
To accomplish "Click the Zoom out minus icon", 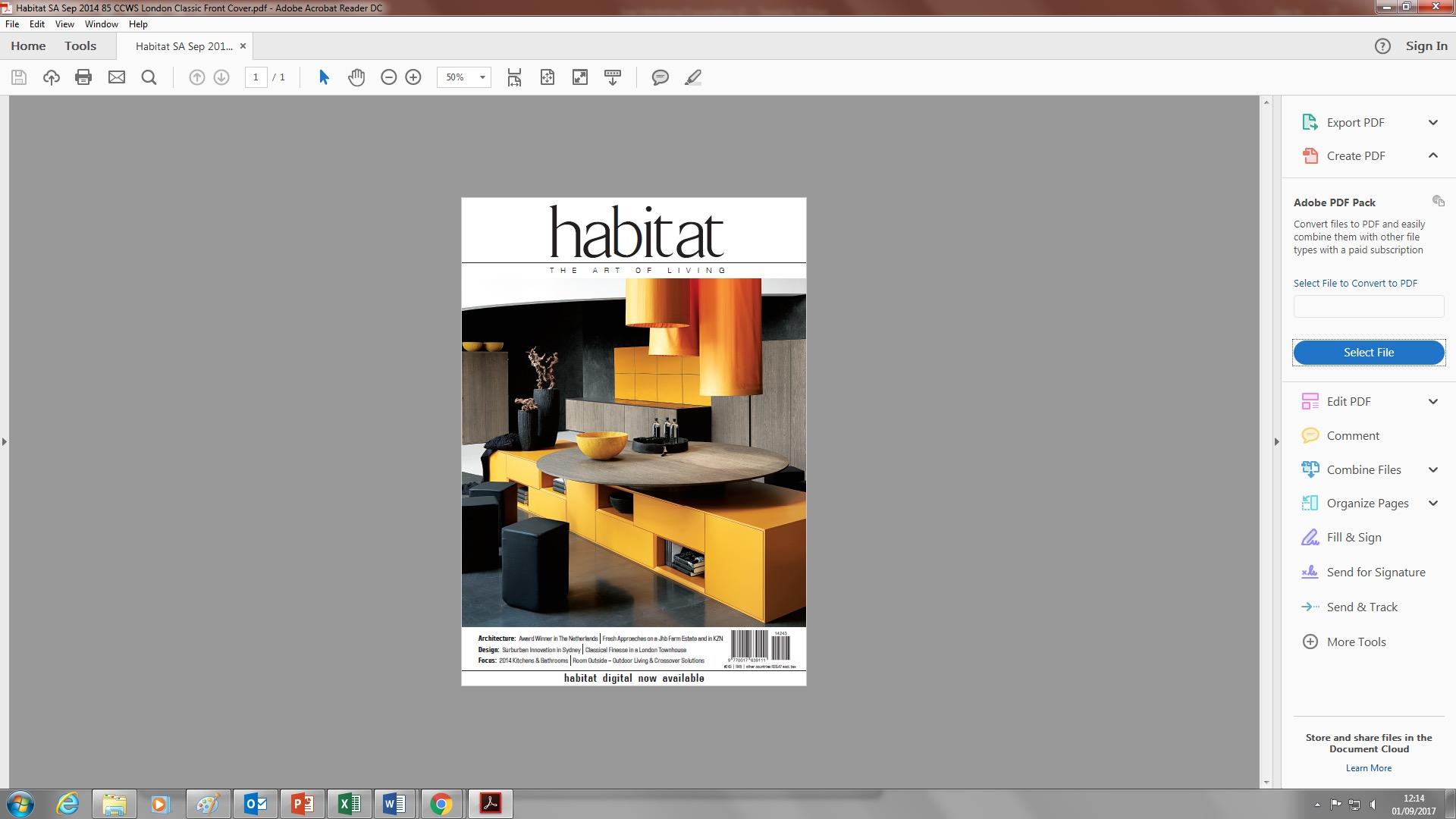I will tap(388, 77).
